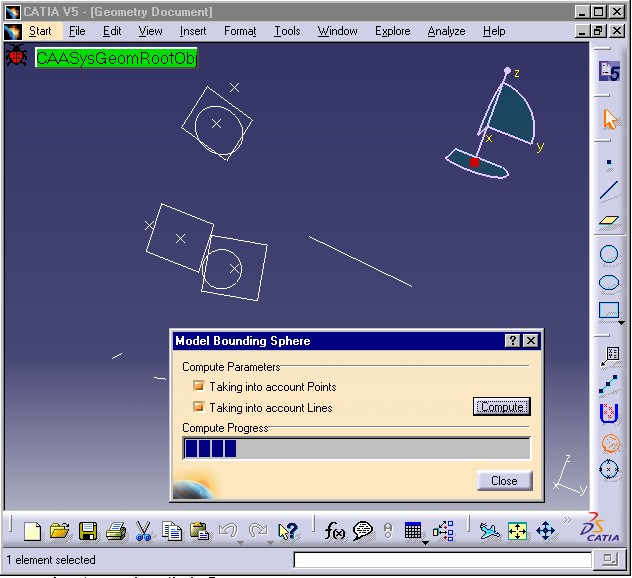The width and height of the screenshot is (632, 578).
Task: Click the fly mode airplane icon
Action: (490, 531)
